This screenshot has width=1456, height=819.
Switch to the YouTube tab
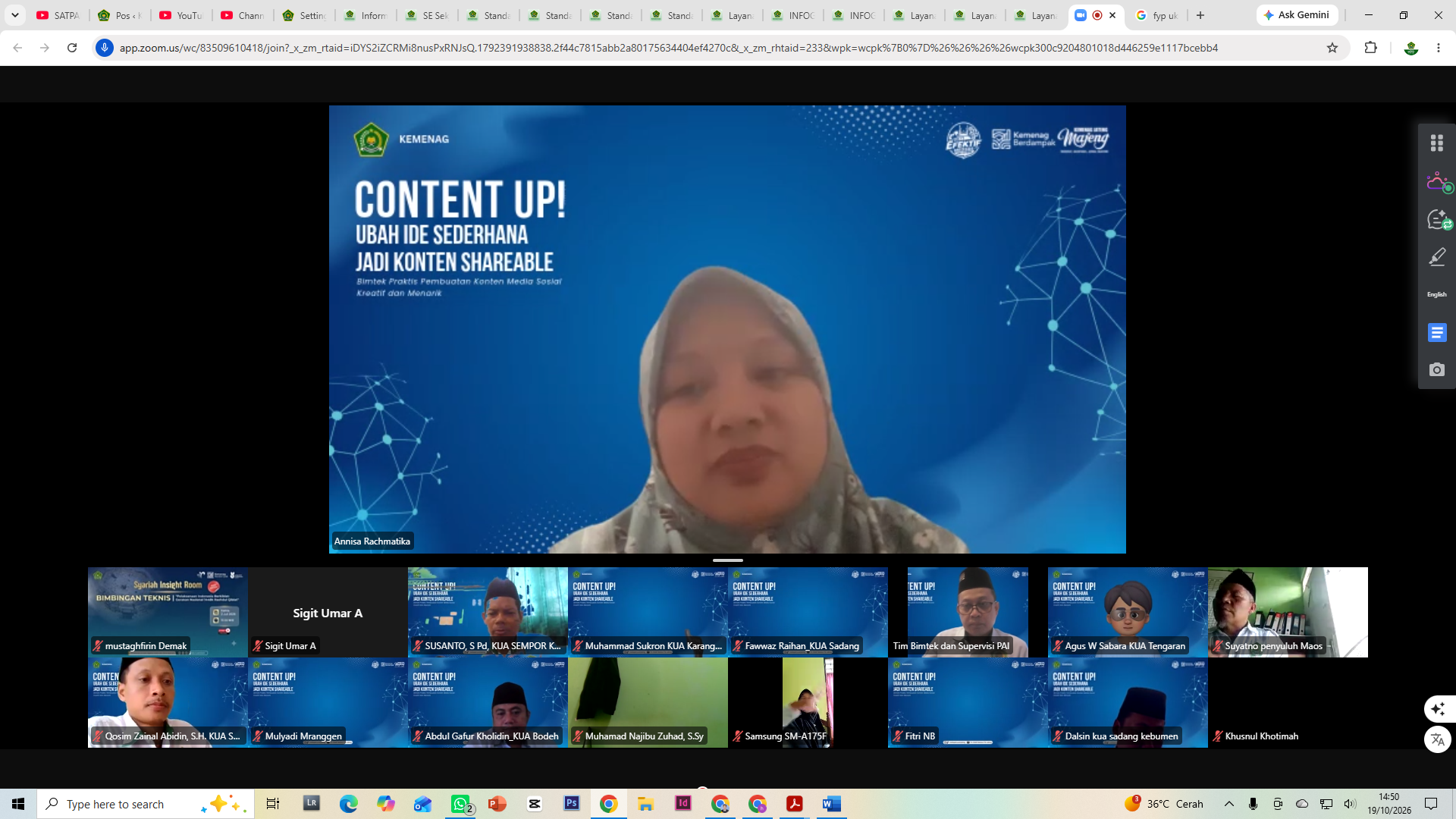(x=182, y=15)
